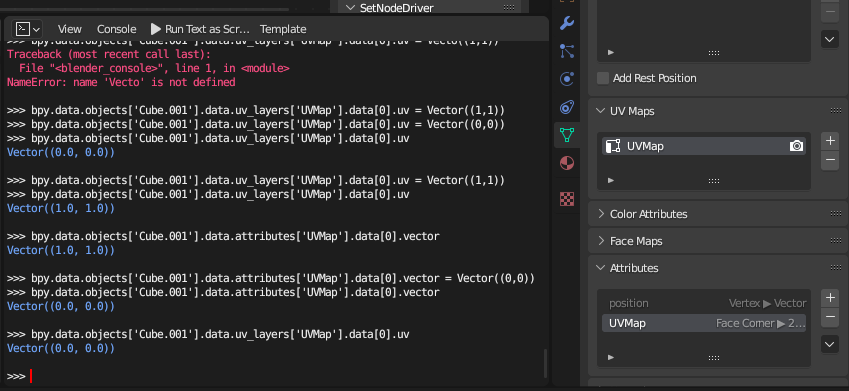This screenshot has width=849, height=391.
Task: Open the View menu in console header
Action: (69, 29)
